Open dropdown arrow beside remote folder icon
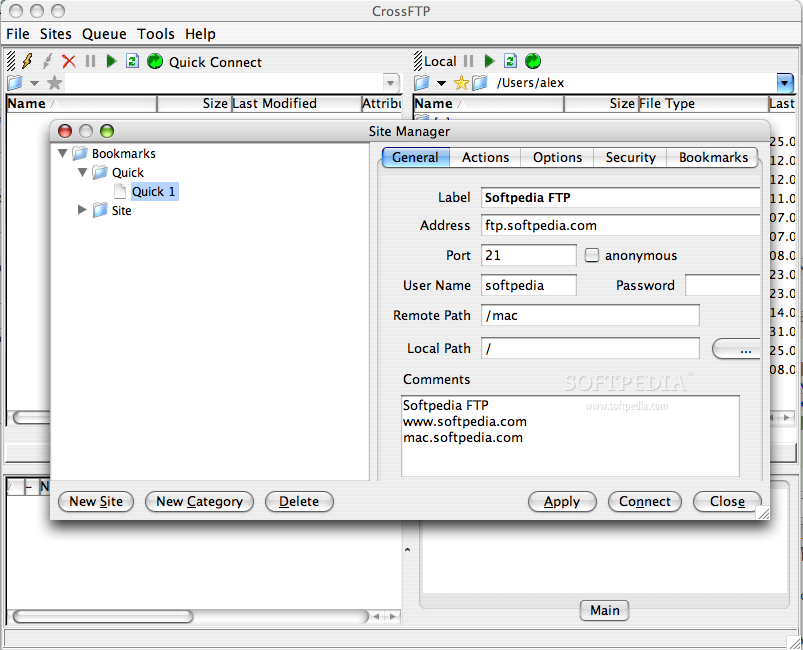803x650 pixels. click(34, 83)
